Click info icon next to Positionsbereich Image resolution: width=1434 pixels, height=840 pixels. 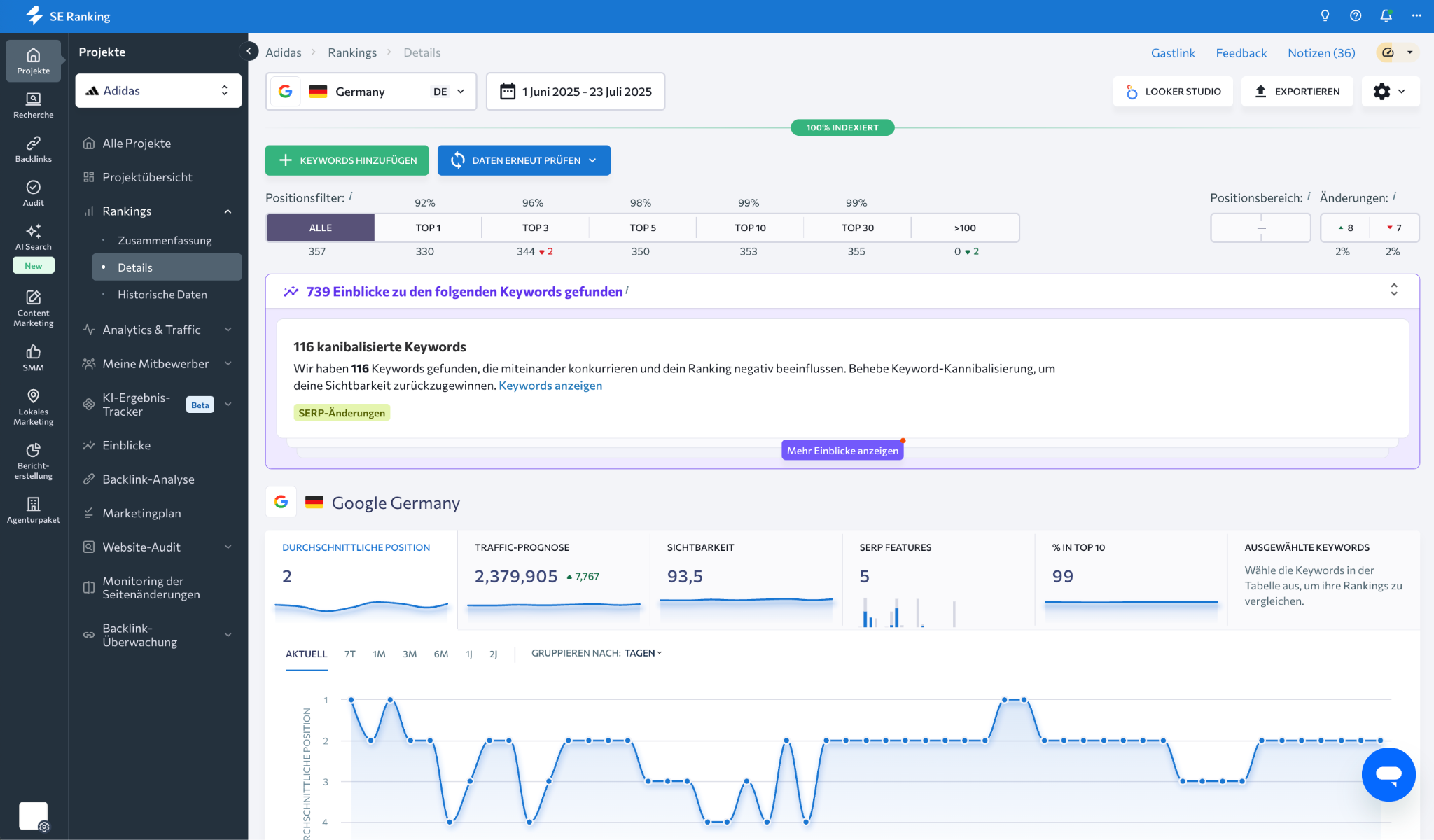[1309, 196]
